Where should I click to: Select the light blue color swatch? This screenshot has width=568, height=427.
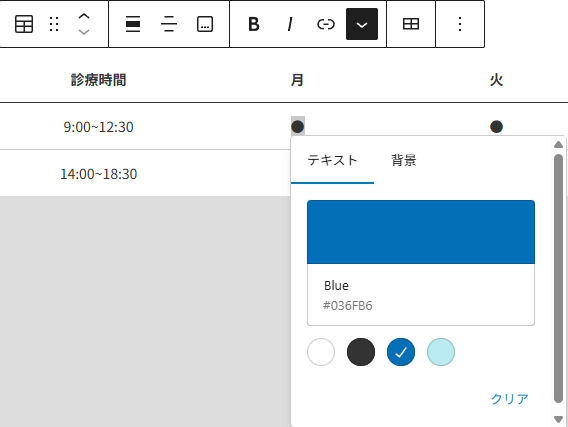click(441, 352)
